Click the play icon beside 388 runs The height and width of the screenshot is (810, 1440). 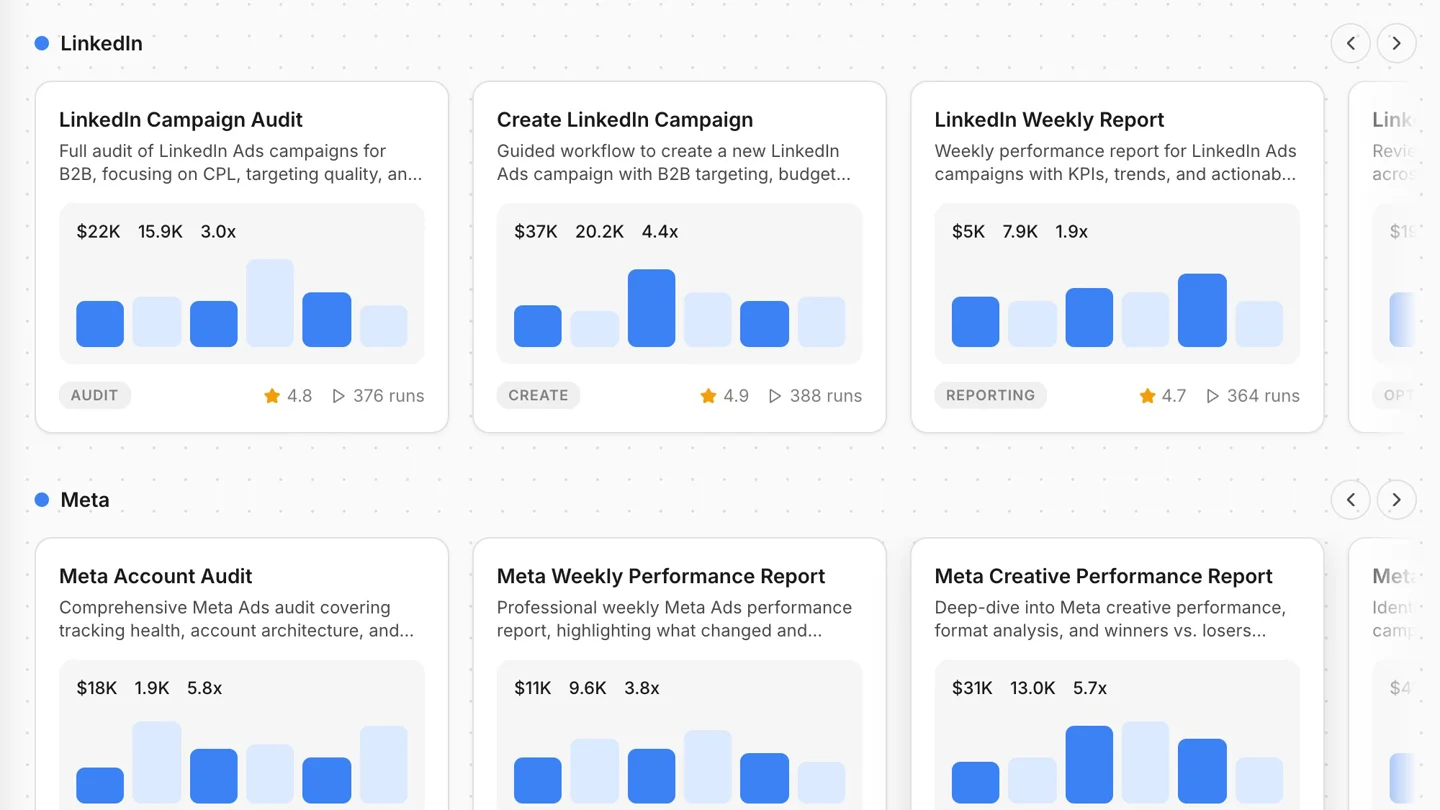775,396
